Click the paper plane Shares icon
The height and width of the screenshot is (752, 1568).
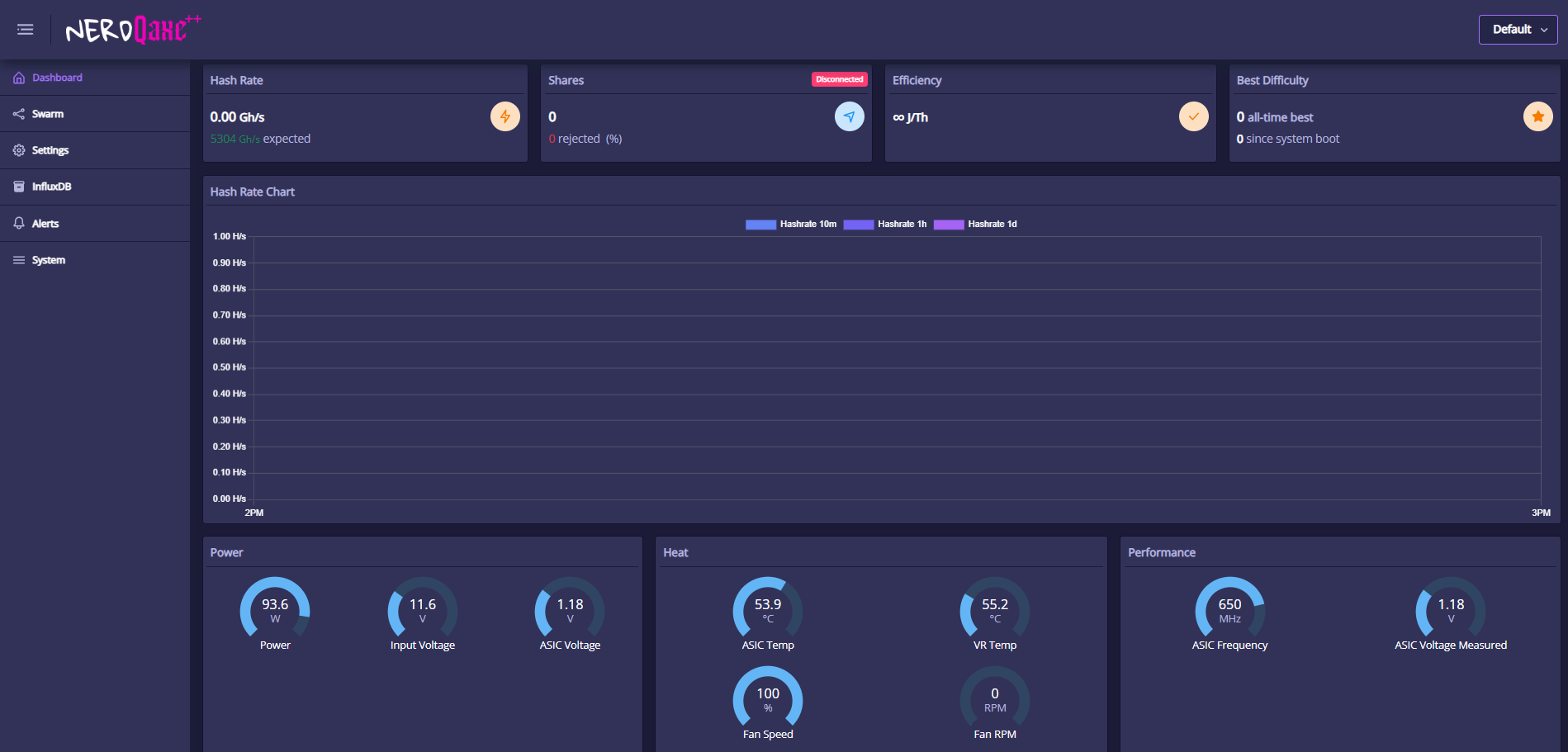849,116
